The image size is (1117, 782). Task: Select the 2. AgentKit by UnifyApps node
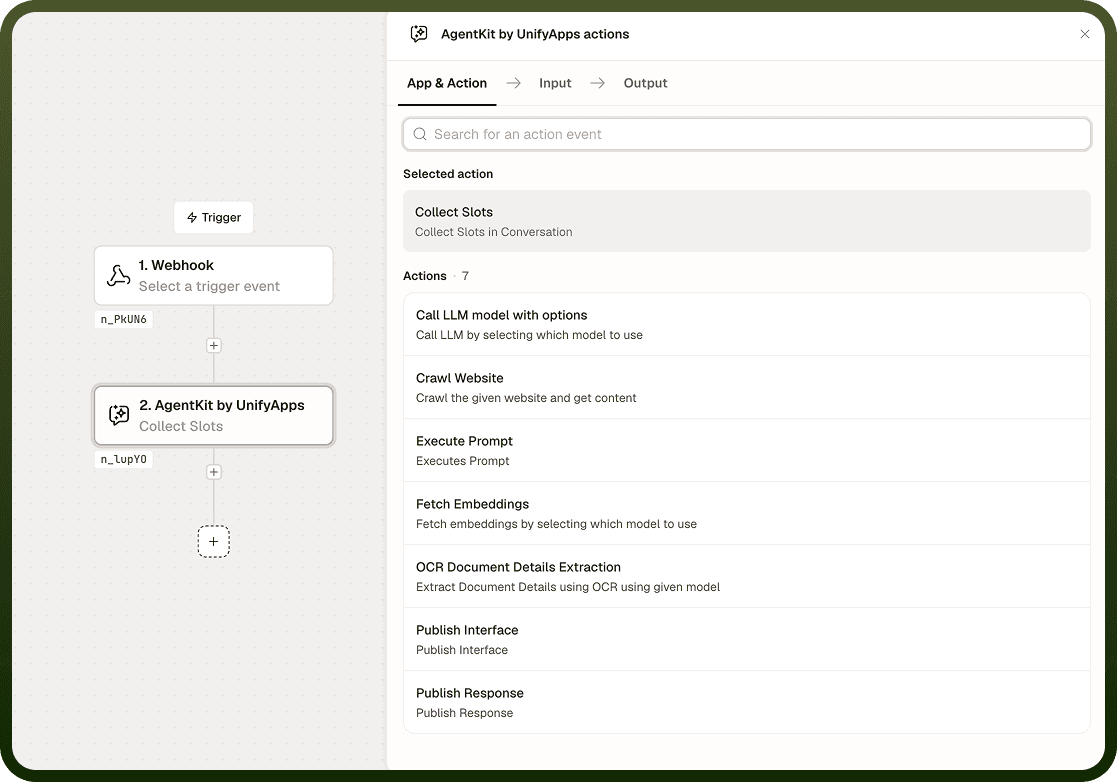click(x=214, y=415)
